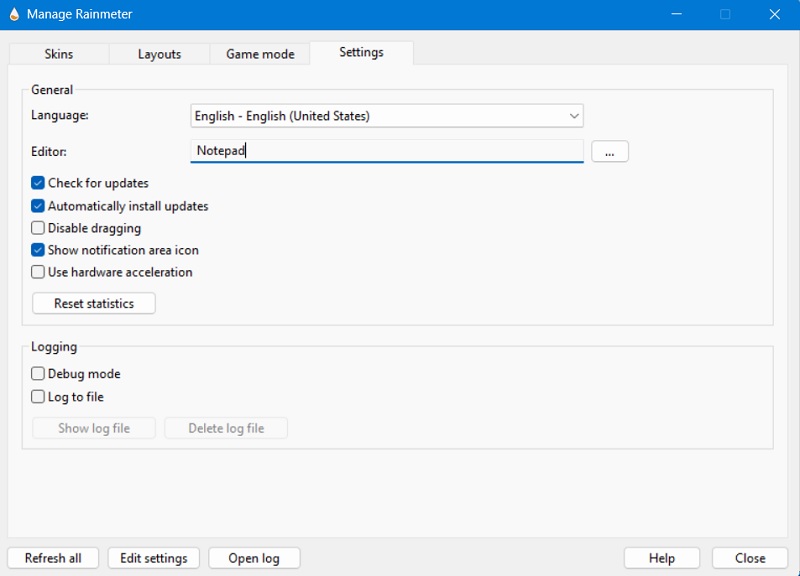Click the Reset statistics button
Image resolution: width=800 pixels, height=576 pixels.
(x=93, y=303)
